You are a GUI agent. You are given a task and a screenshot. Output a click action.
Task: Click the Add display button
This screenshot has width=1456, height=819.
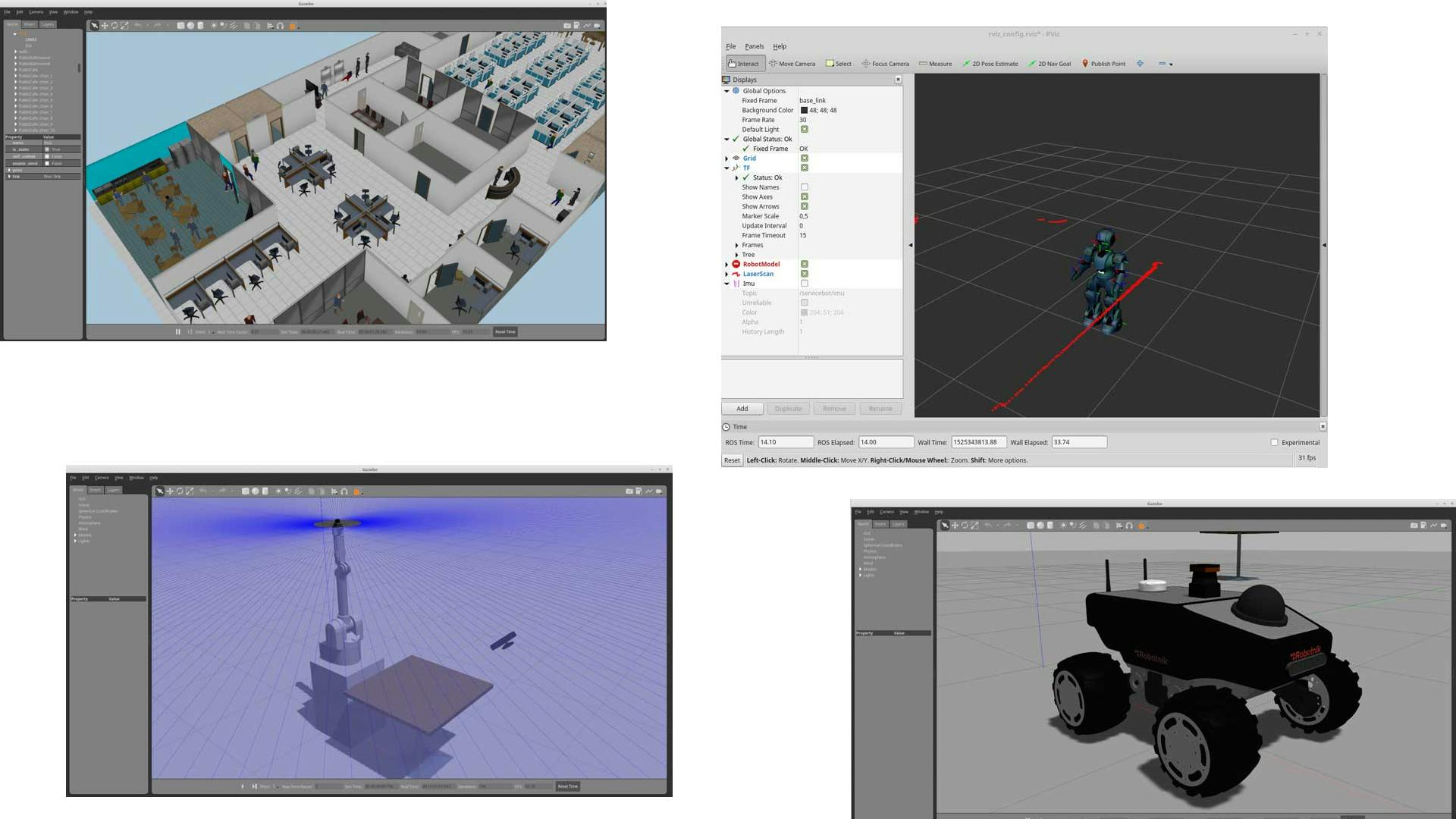coord(742,409)
